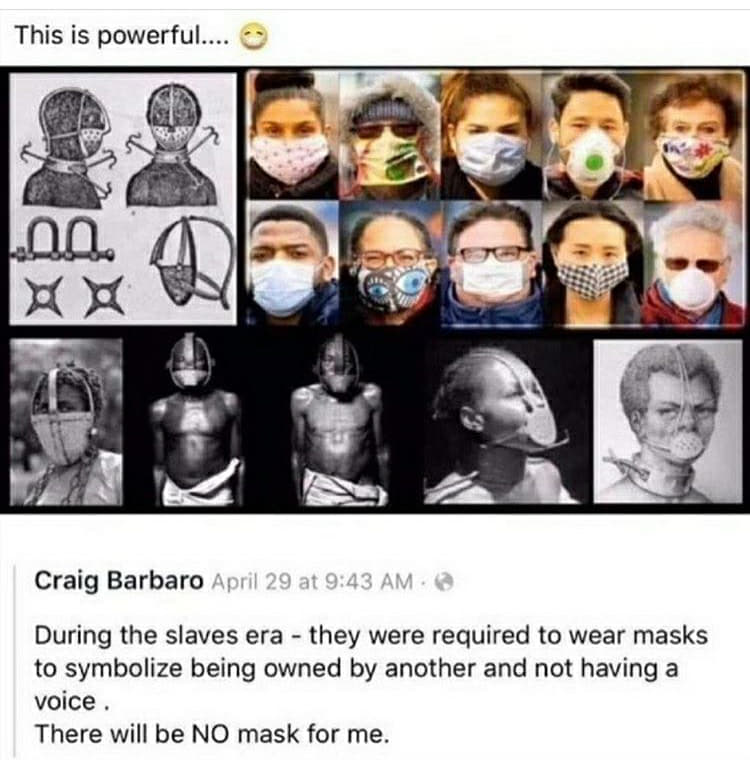Click the side-profile engraved head with iron mask
The height and width of the screenshot is (760, 750).
point(66,147)
